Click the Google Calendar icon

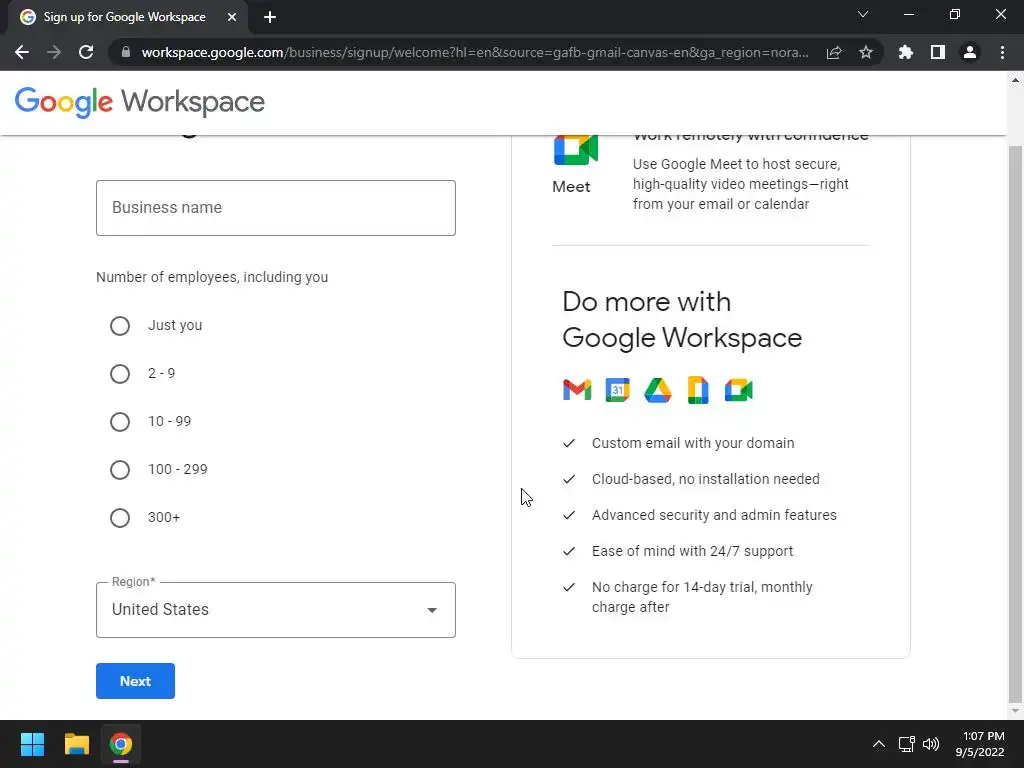tap(617, 390)
